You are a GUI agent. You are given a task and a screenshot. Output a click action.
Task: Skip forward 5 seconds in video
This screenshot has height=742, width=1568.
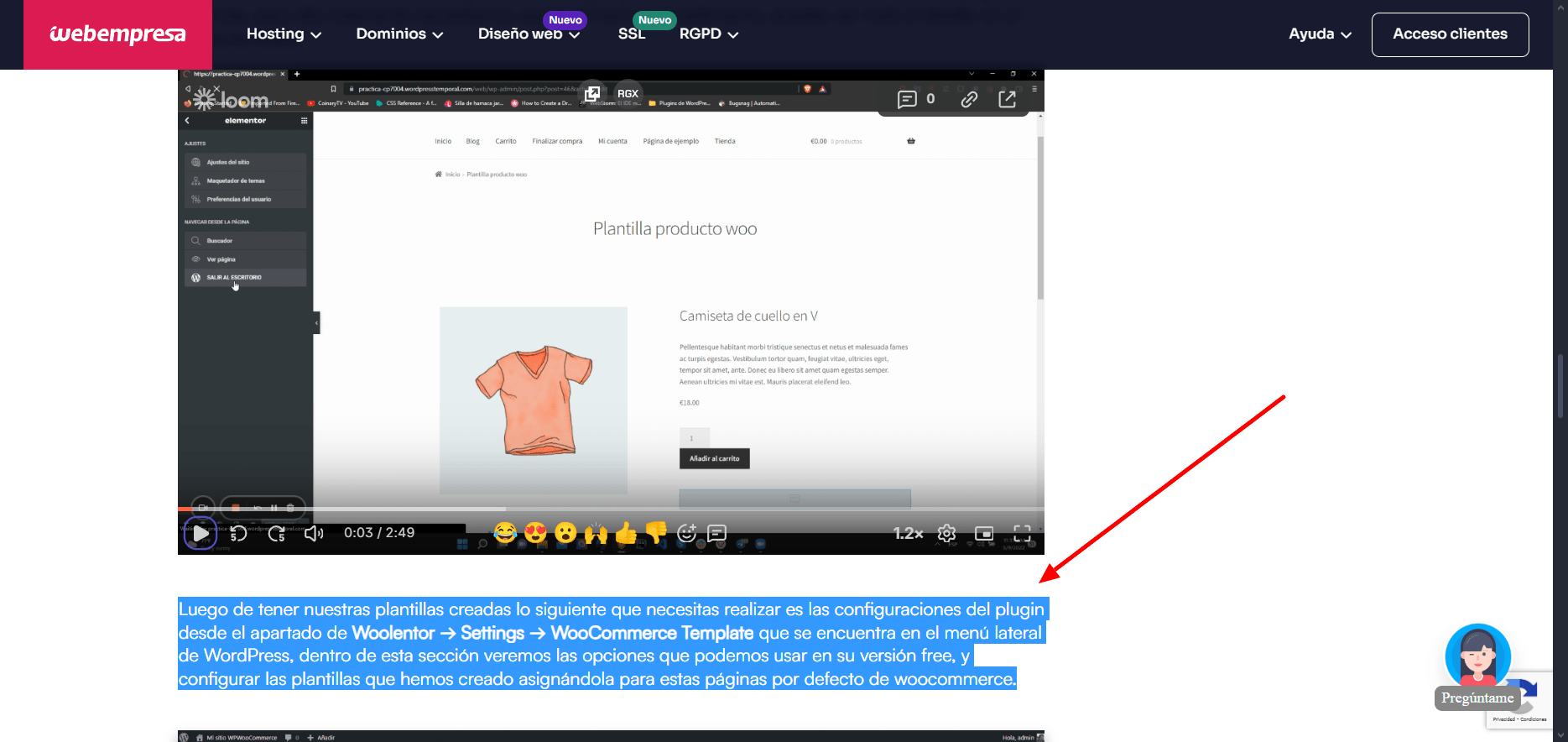pyautogui.click(x=277, y=533)
